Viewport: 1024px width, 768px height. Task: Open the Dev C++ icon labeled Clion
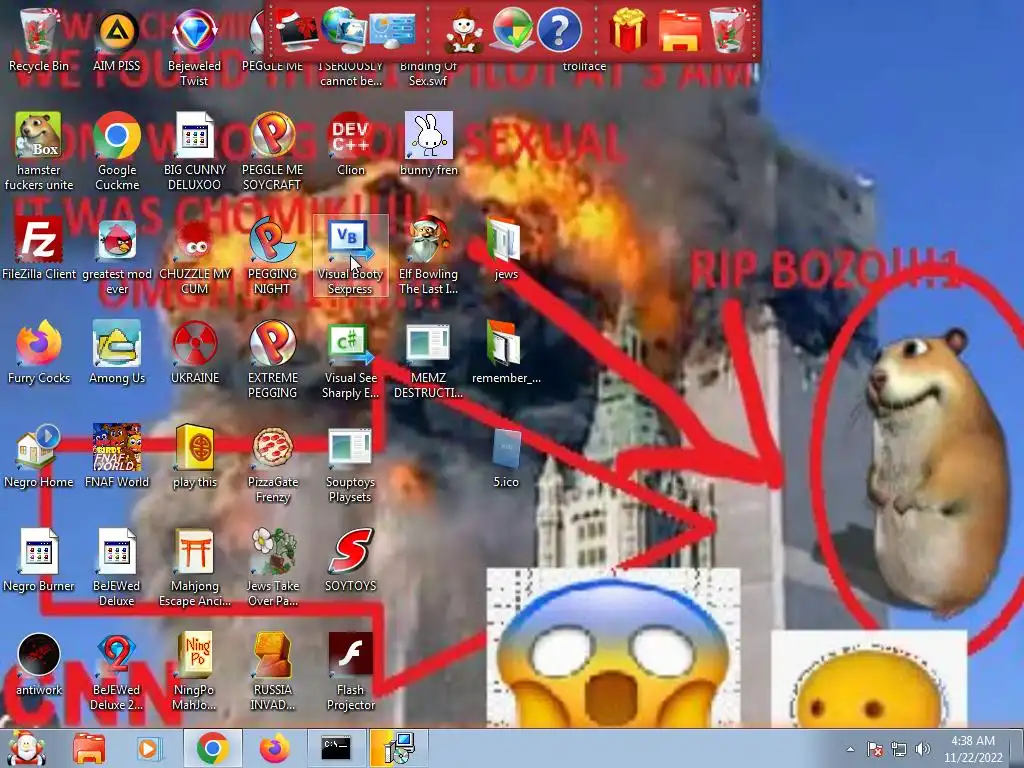pos(351,144)
